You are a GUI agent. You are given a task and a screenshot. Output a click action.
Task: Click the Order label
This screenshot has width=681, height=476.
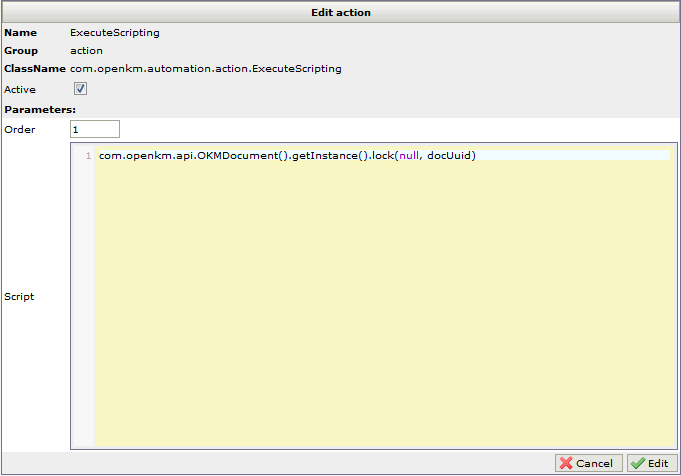pos(20,129)
